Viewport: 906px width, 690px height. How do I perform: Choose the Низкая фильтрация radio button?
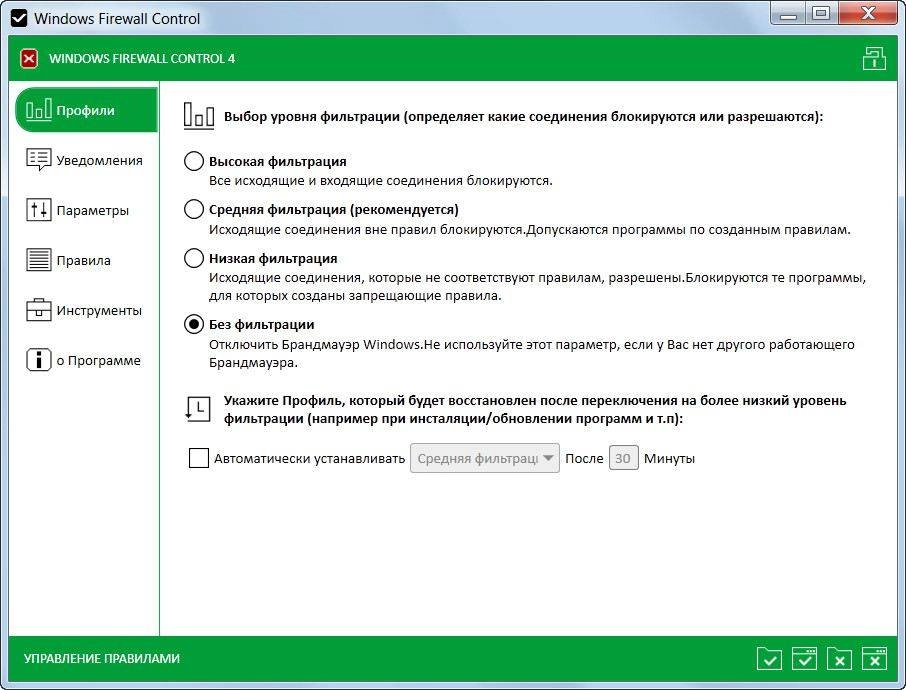pos(194,258)
